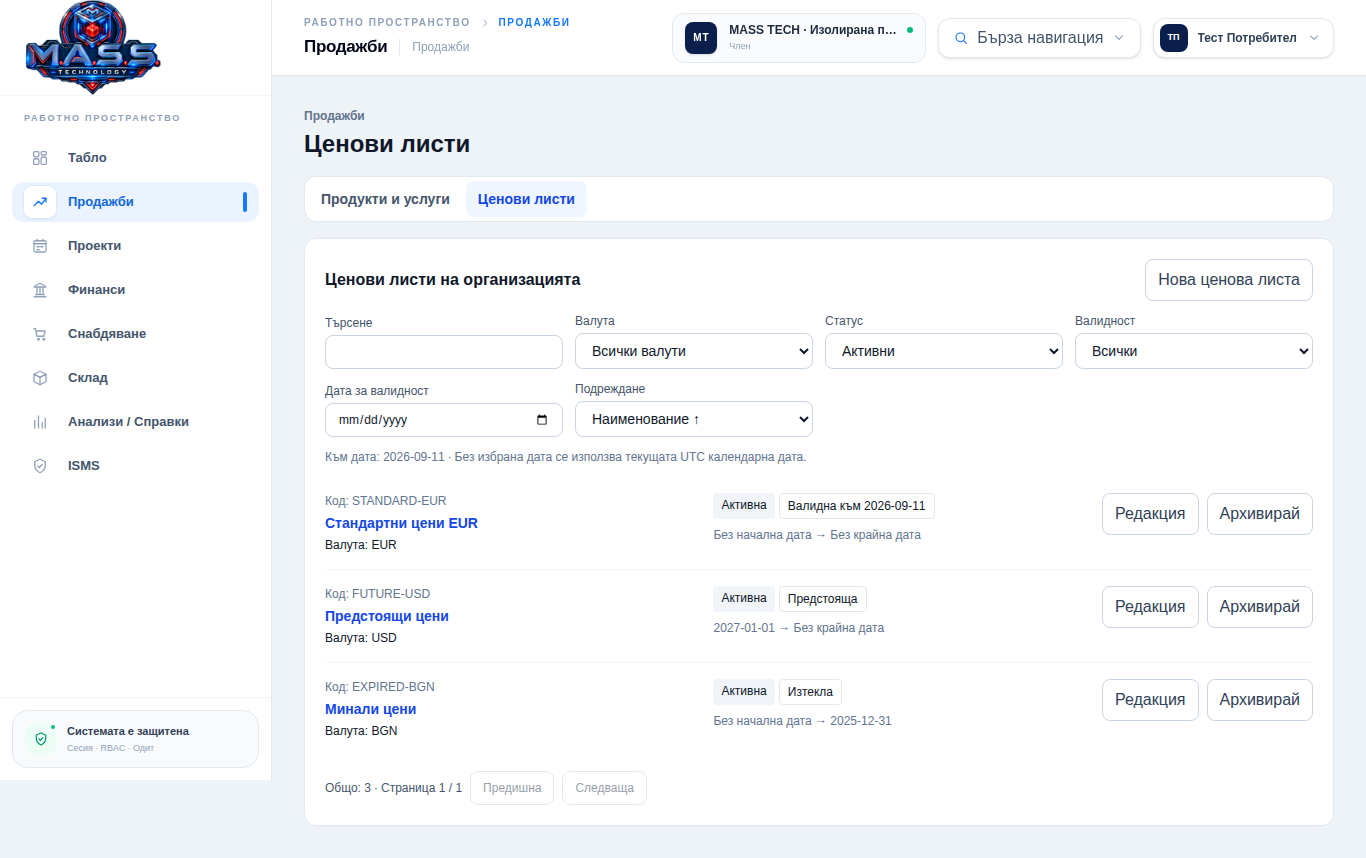The height and width of the screenshot is (858, 1366).
Task: Click the magnifier icon in Бърза навигация
Action: (x=961, y=38)
